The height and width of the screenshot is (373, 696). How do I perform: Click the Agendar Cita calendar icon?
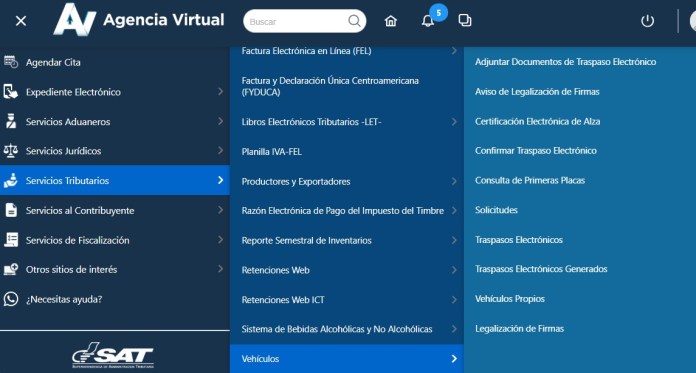[11, 62]
